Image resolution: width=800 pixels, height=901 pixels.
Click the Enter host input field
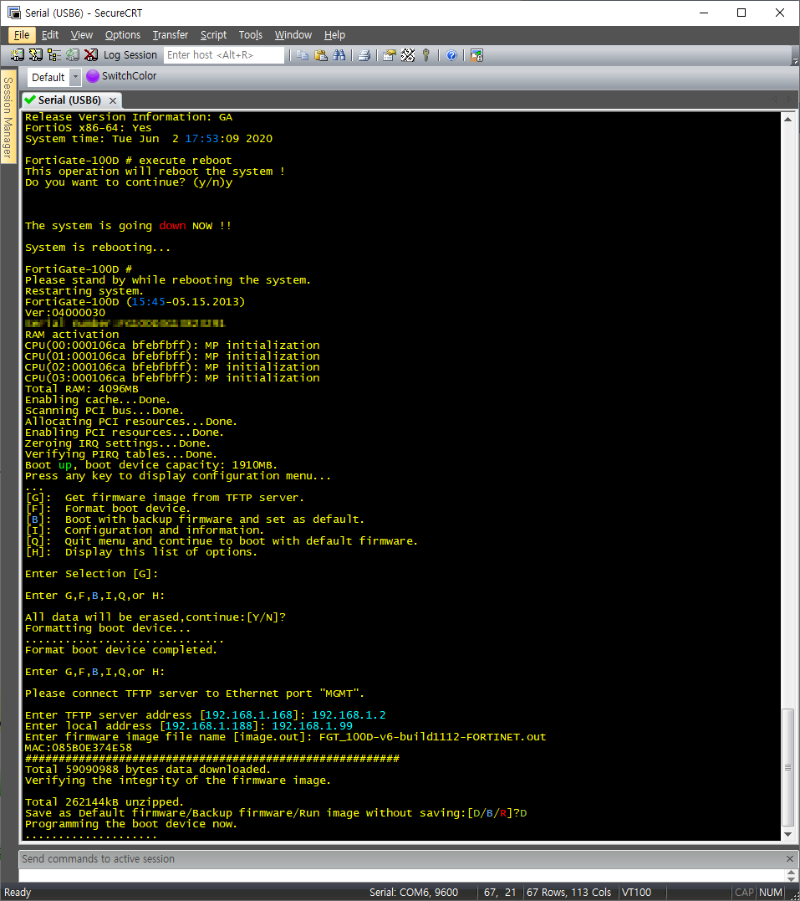tap(224, 55)
